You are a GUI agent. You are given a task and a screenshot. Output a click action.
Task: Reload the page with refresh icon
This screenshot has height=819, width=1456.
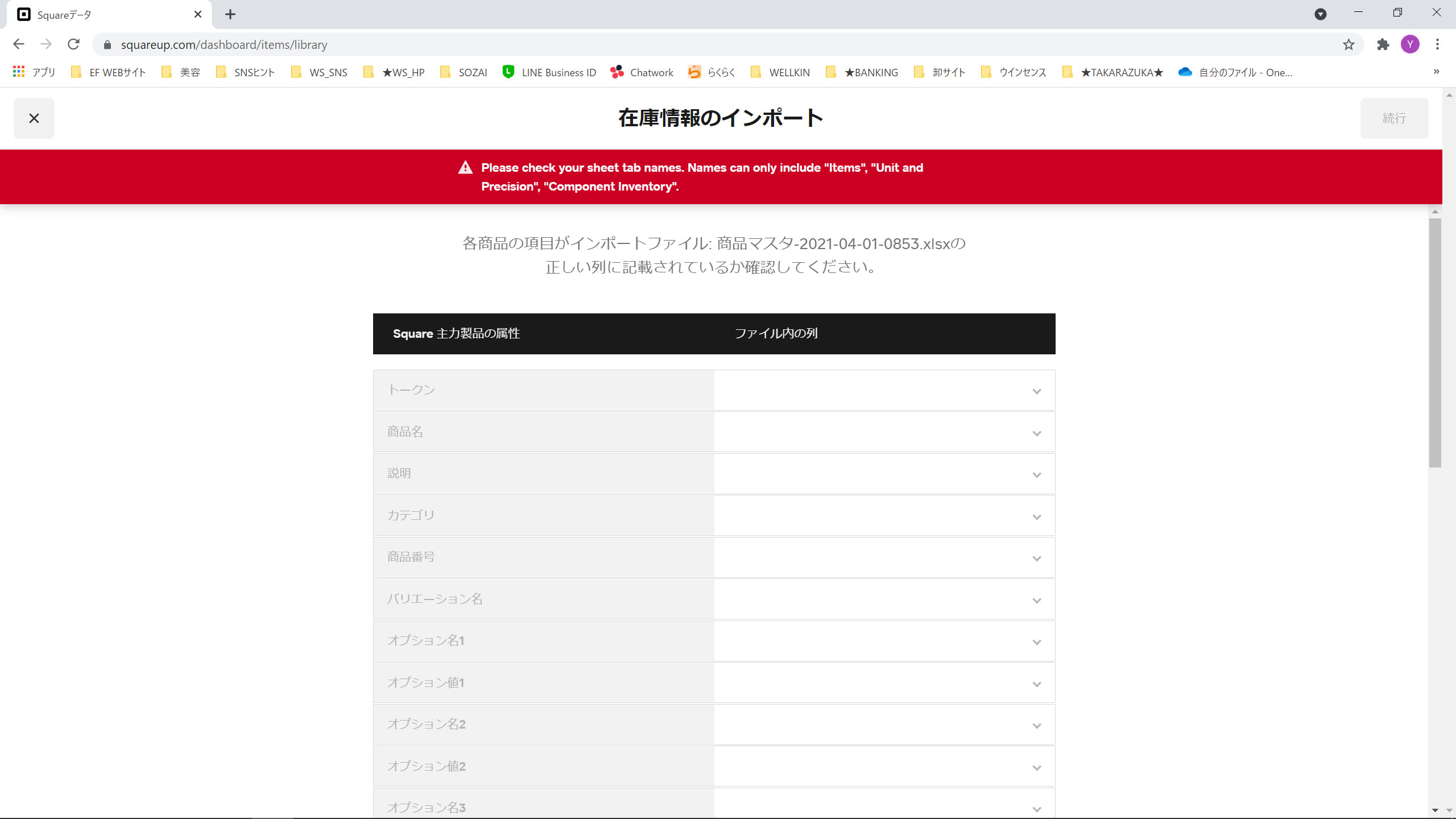pyautogui.click(x=73, y=44)
